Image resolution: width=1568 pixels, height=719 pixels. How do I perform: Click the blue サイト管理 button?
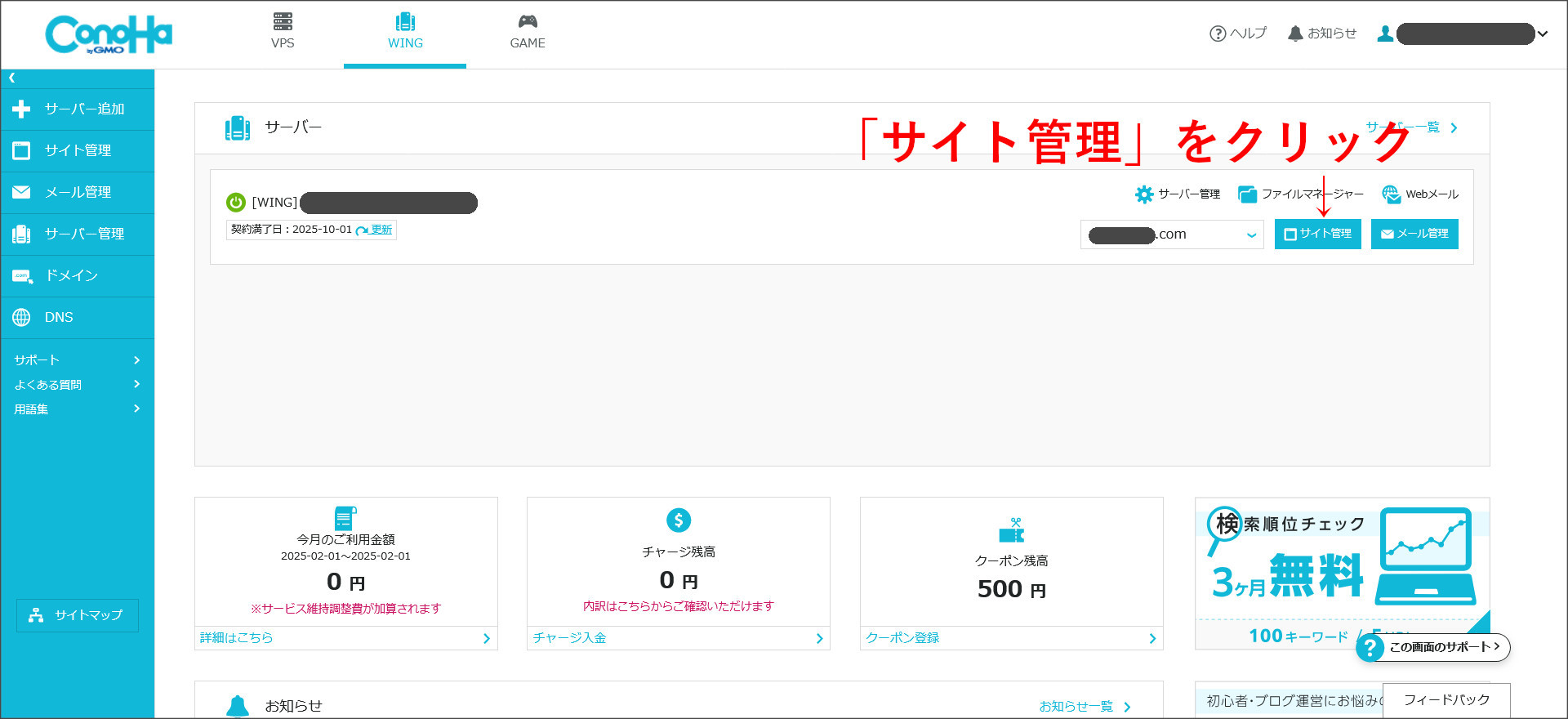(x=1317, y=234)
